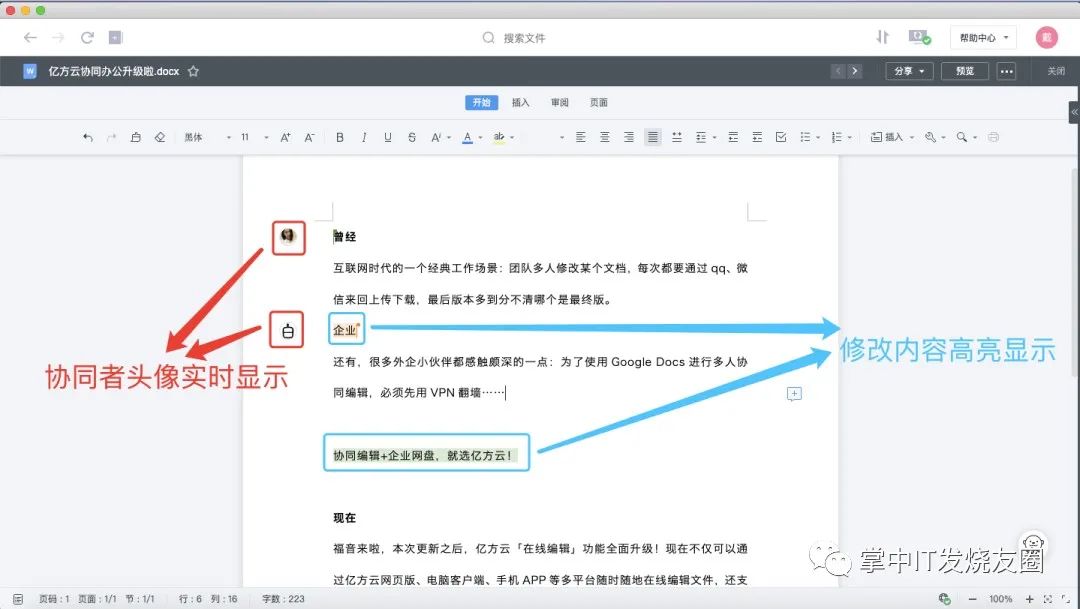Click the 分享 share button
The image size is (1080, 609).
[909, 71]
